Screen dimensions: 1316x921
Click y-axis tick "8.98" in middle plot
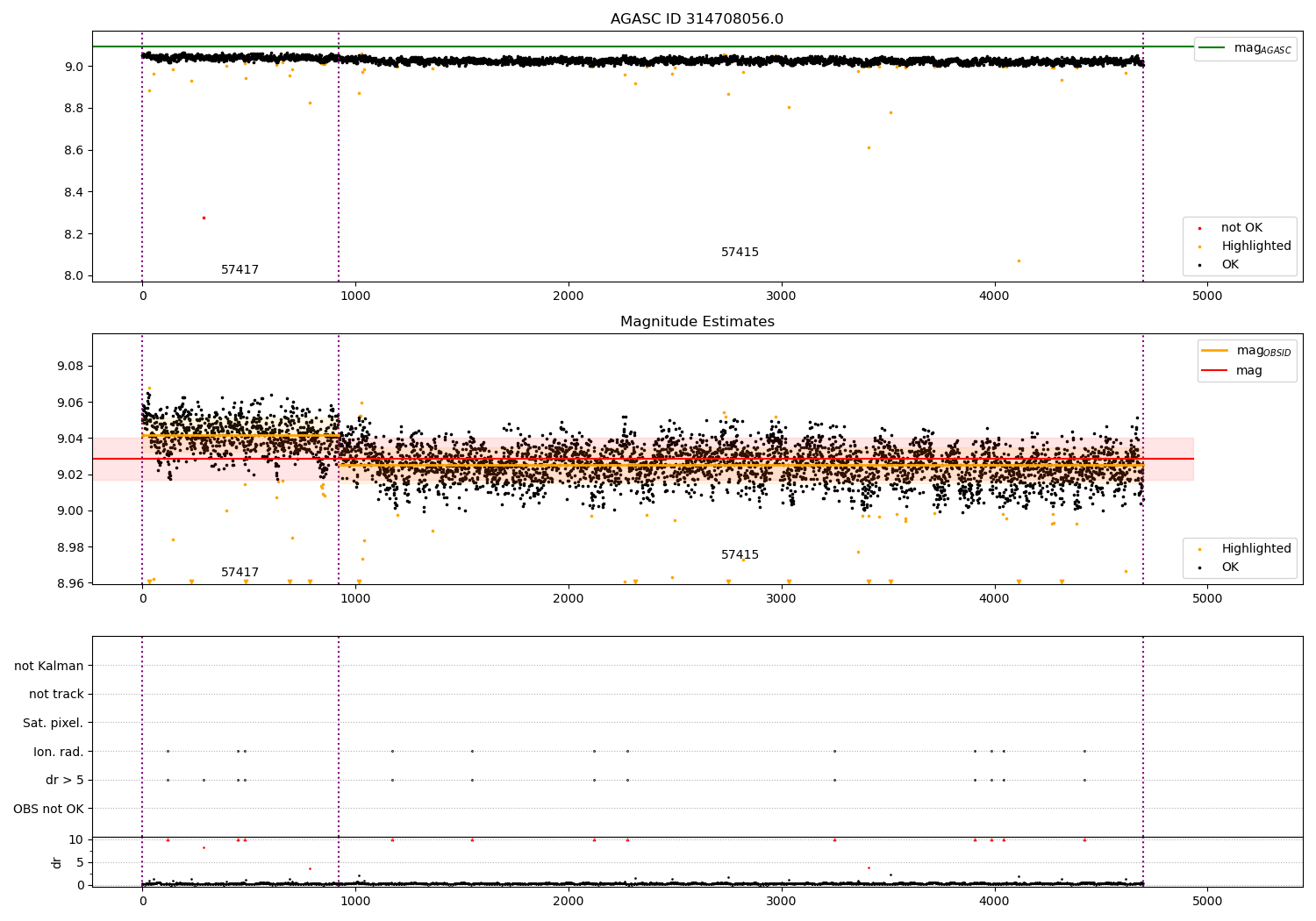tap(70, 547)
